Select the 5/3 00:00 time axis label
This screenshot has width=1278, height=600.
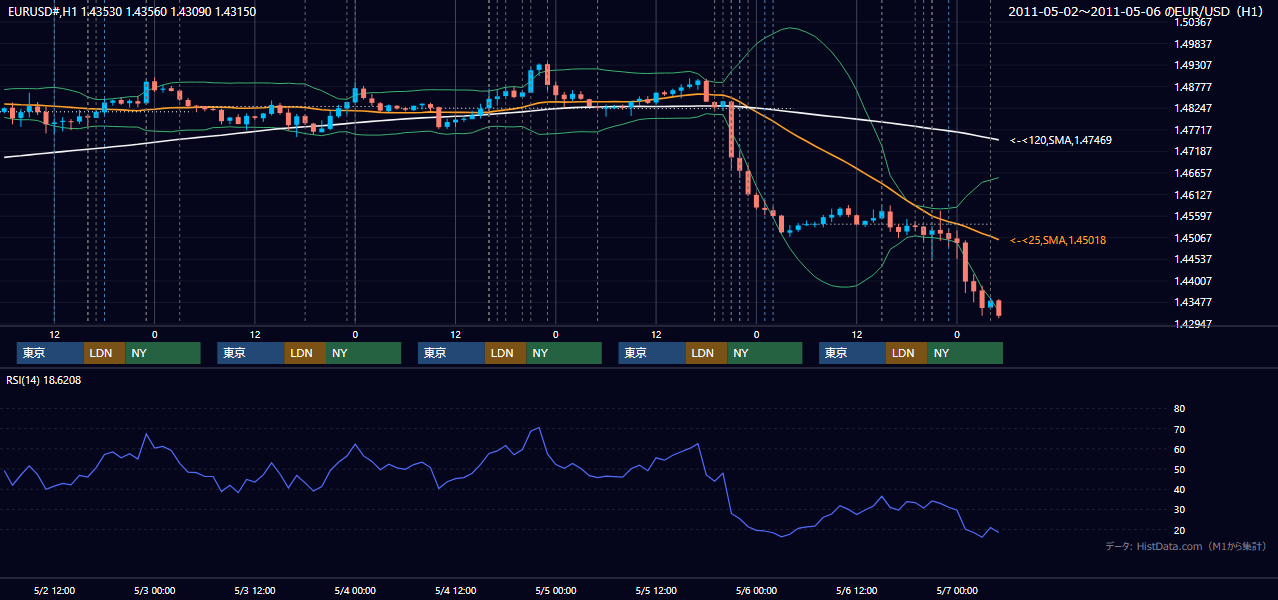154,590
